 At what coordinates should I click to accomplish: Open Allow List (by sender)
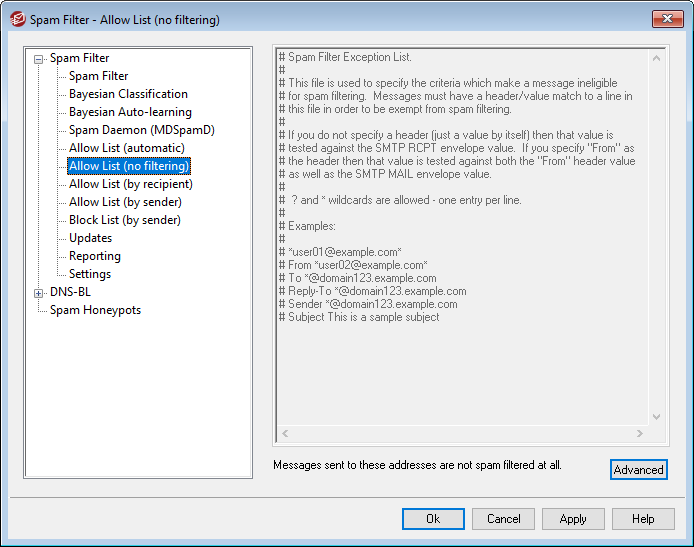[125, 202]
